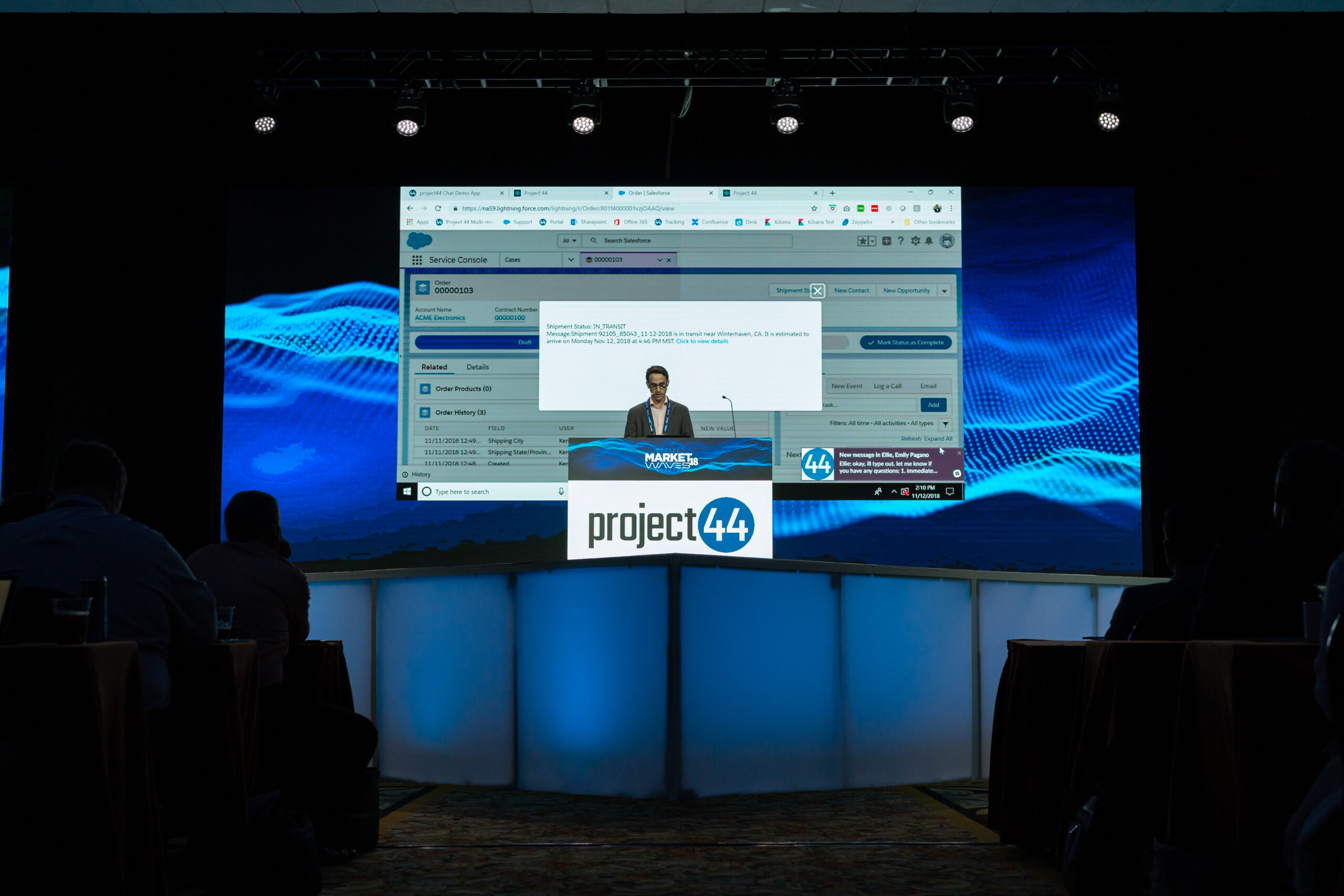Show hidden system tray icons
1344x896 pixels.
(894, 491)
